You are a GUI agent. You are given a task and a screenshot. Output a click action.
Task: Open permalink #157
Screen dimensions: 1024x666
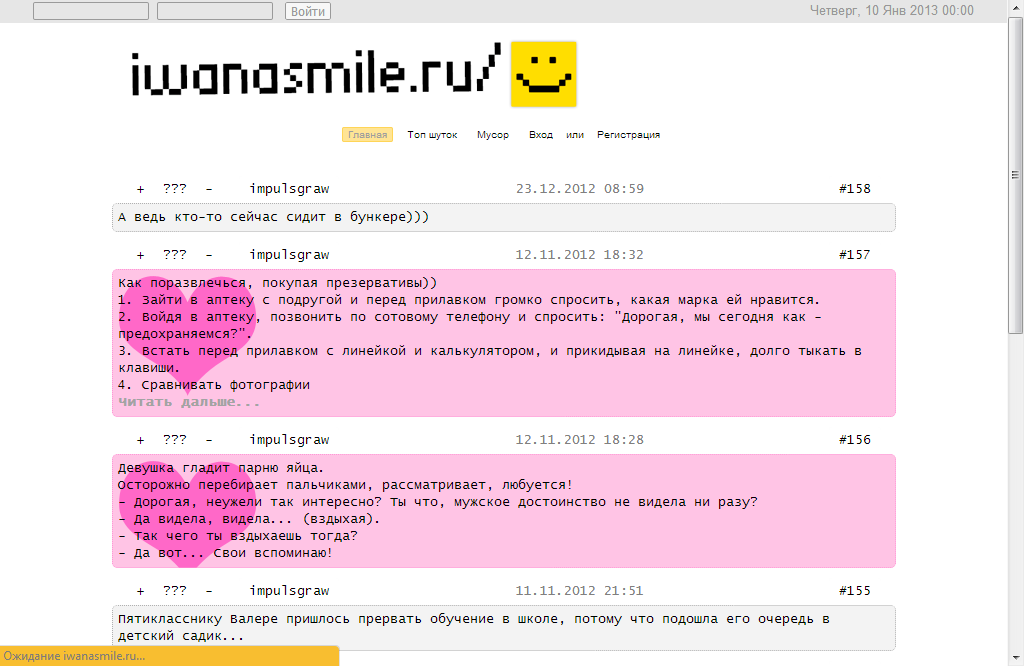point(855,255)
